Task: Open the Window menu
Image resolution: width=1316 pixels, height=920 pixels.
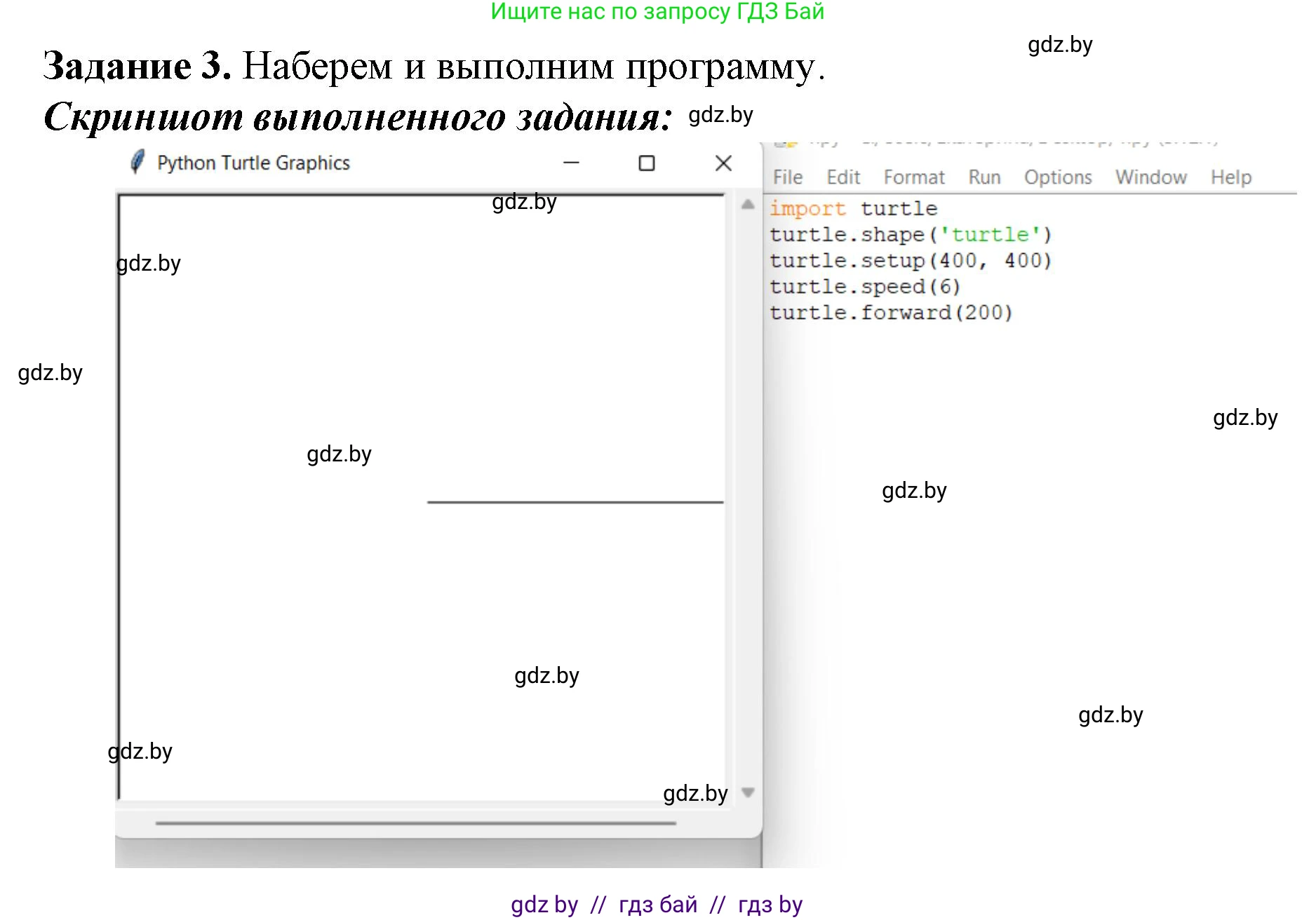Action: [x=1150, y=177]
